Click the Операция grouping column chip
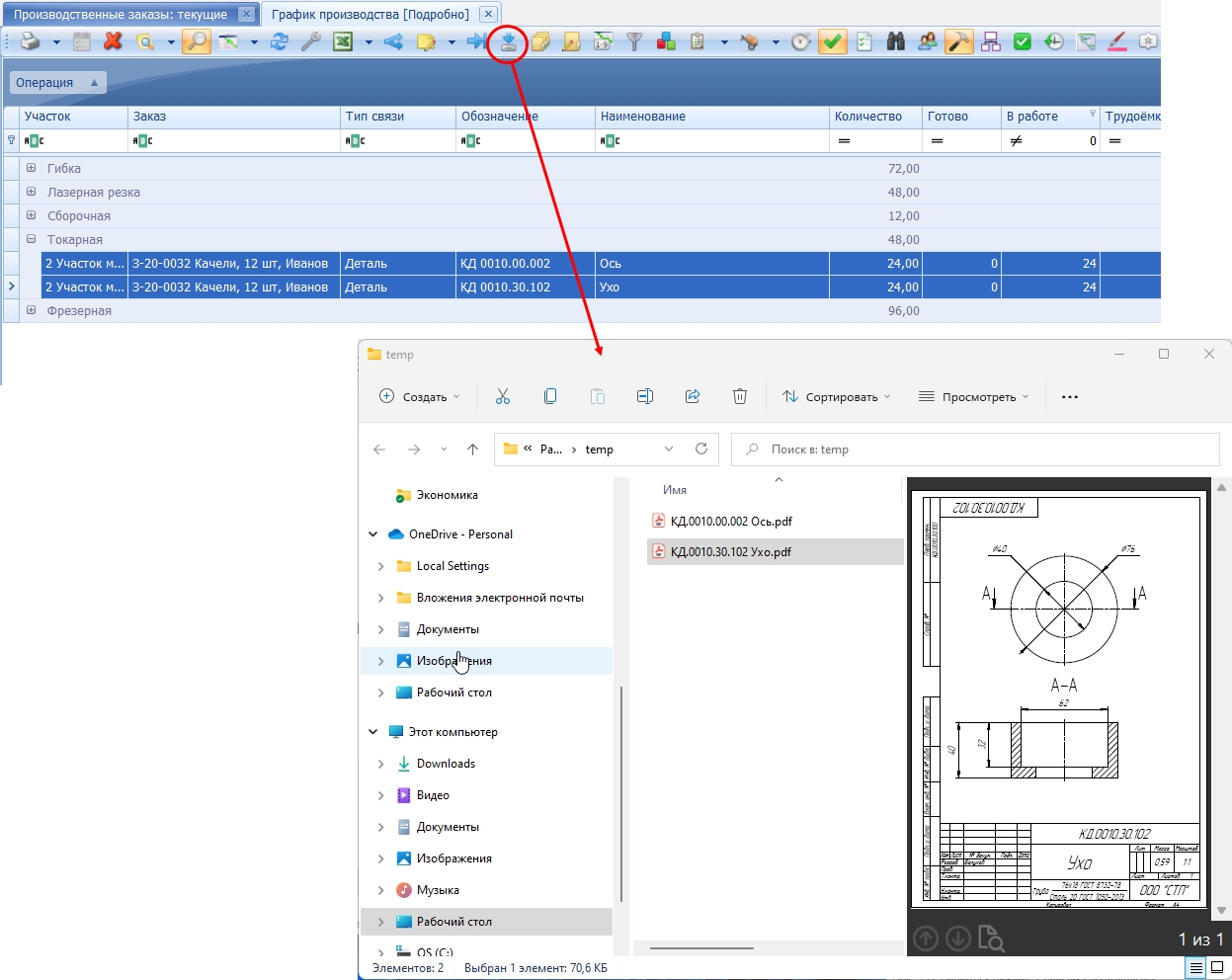Screen dimensions: 1232x980 point(56,83)
